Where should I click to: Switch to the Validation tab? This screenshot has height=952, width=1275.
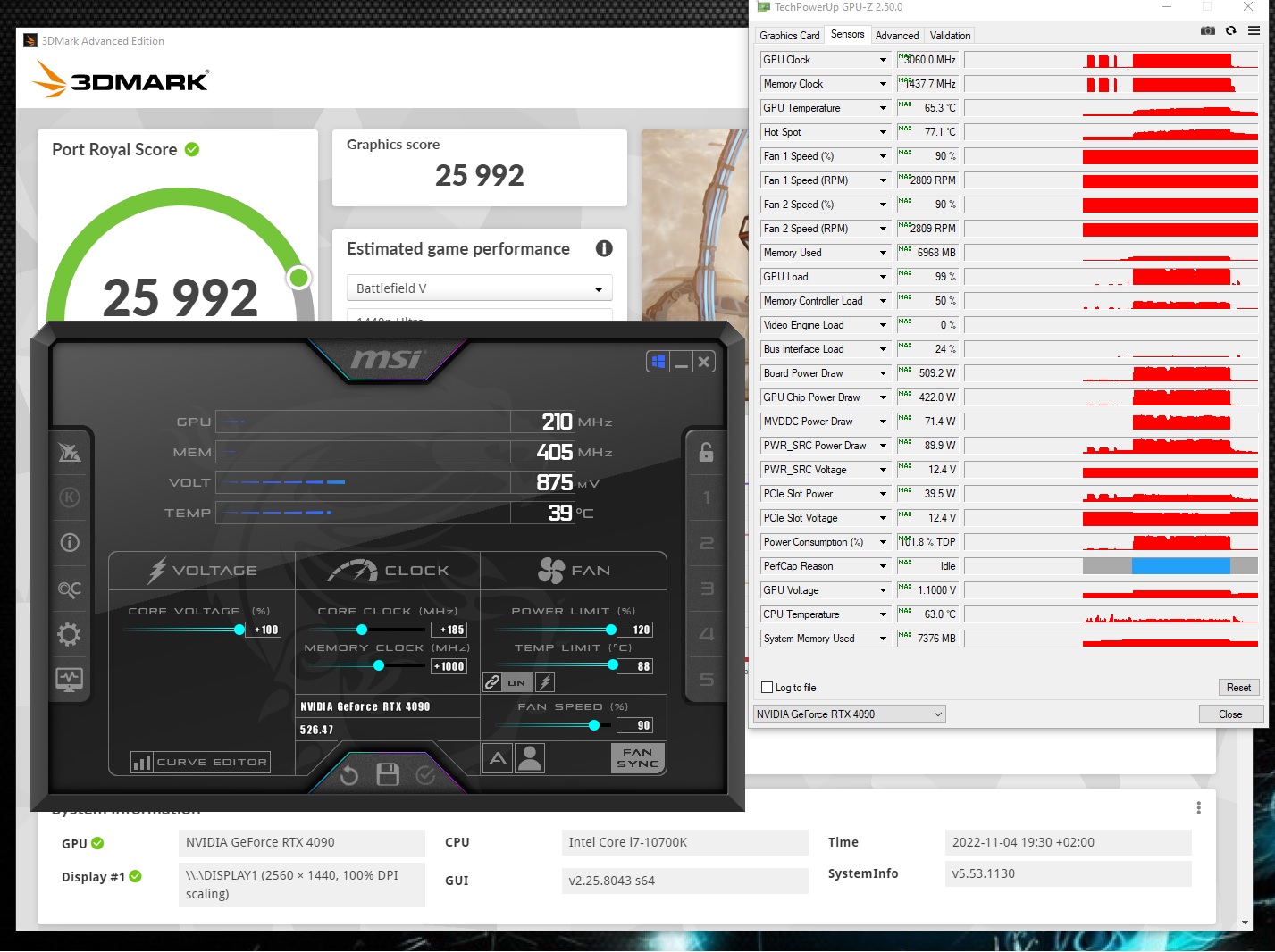pyautogui.click(x=950, y=36)
